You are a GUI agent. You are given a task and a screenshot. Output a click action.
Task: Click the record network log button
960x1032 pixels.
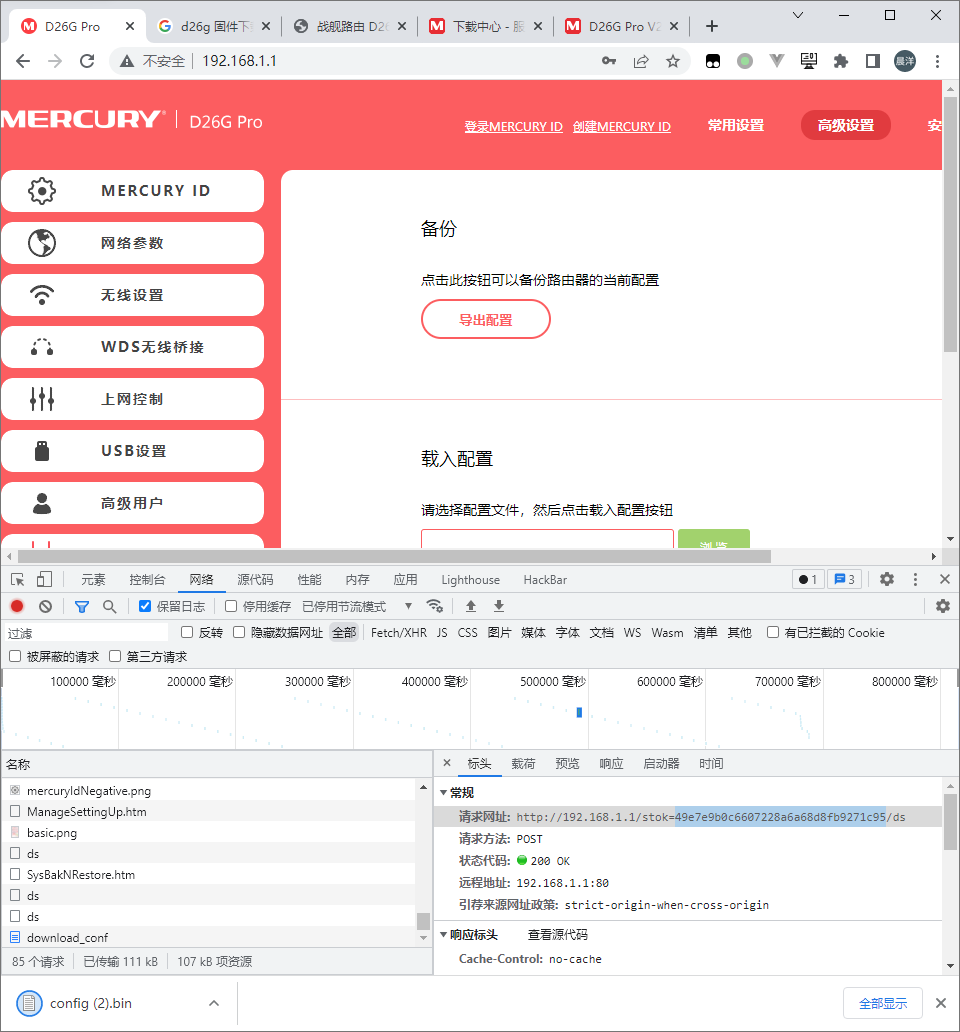pos(17,606)
